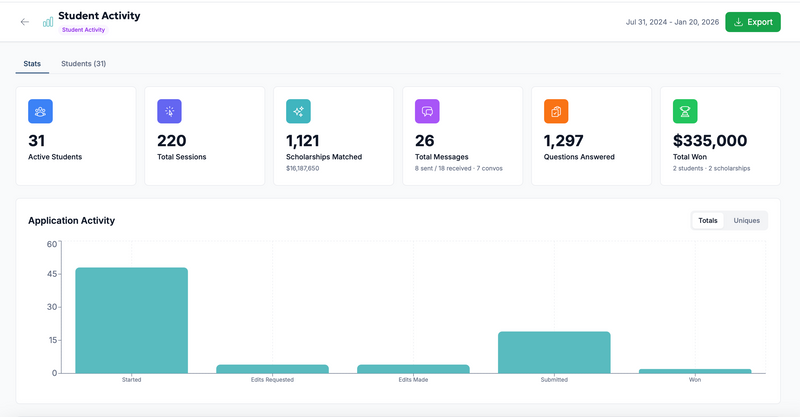Click the Submitted bar in chart

[554, 352]
